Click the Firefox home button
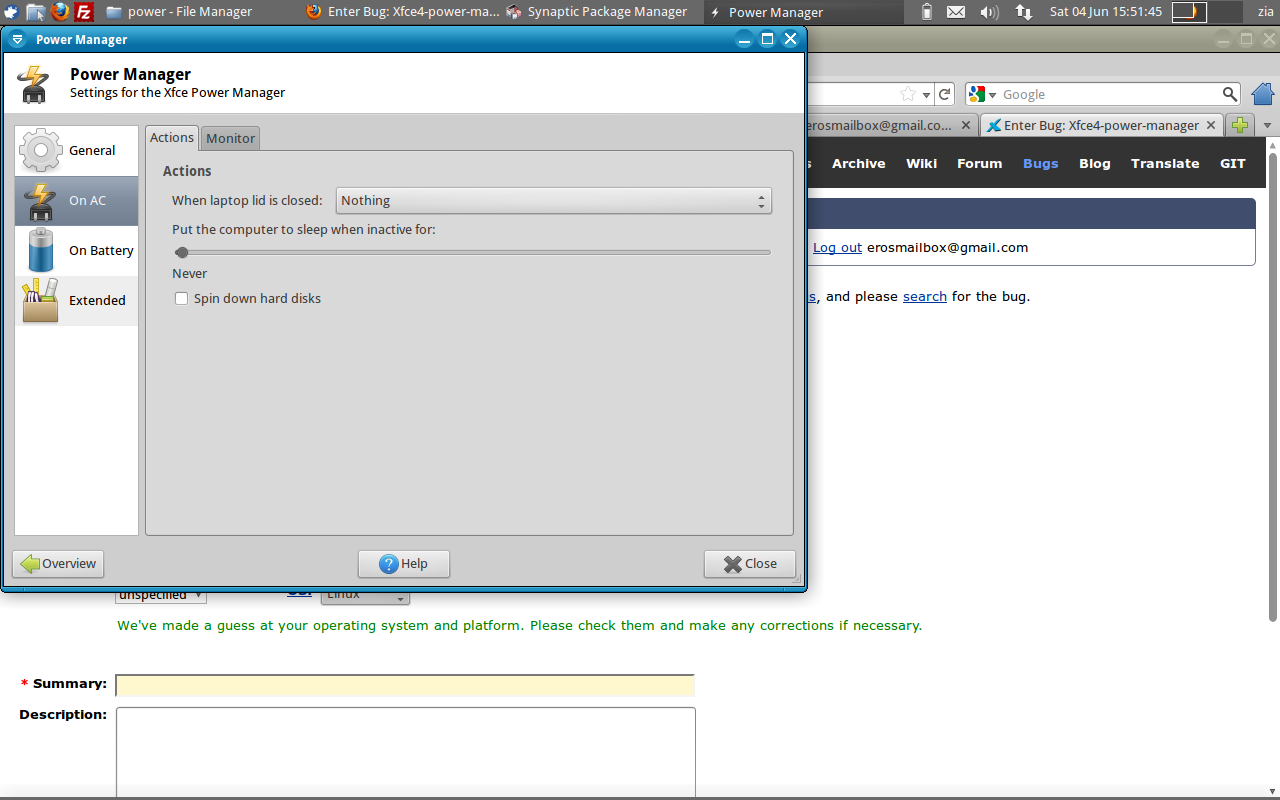Image resolution: width=1280 pixels, height=800 pixels. coord(1262,94)
